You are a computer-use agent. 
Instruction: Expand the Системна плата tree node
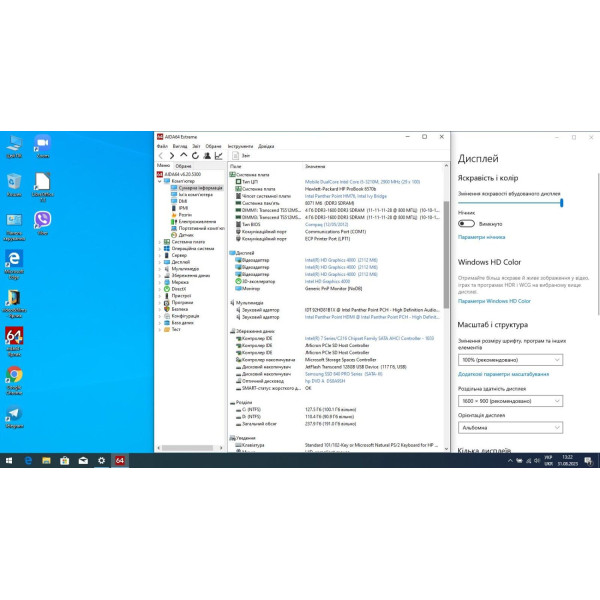tap(160, 242)
